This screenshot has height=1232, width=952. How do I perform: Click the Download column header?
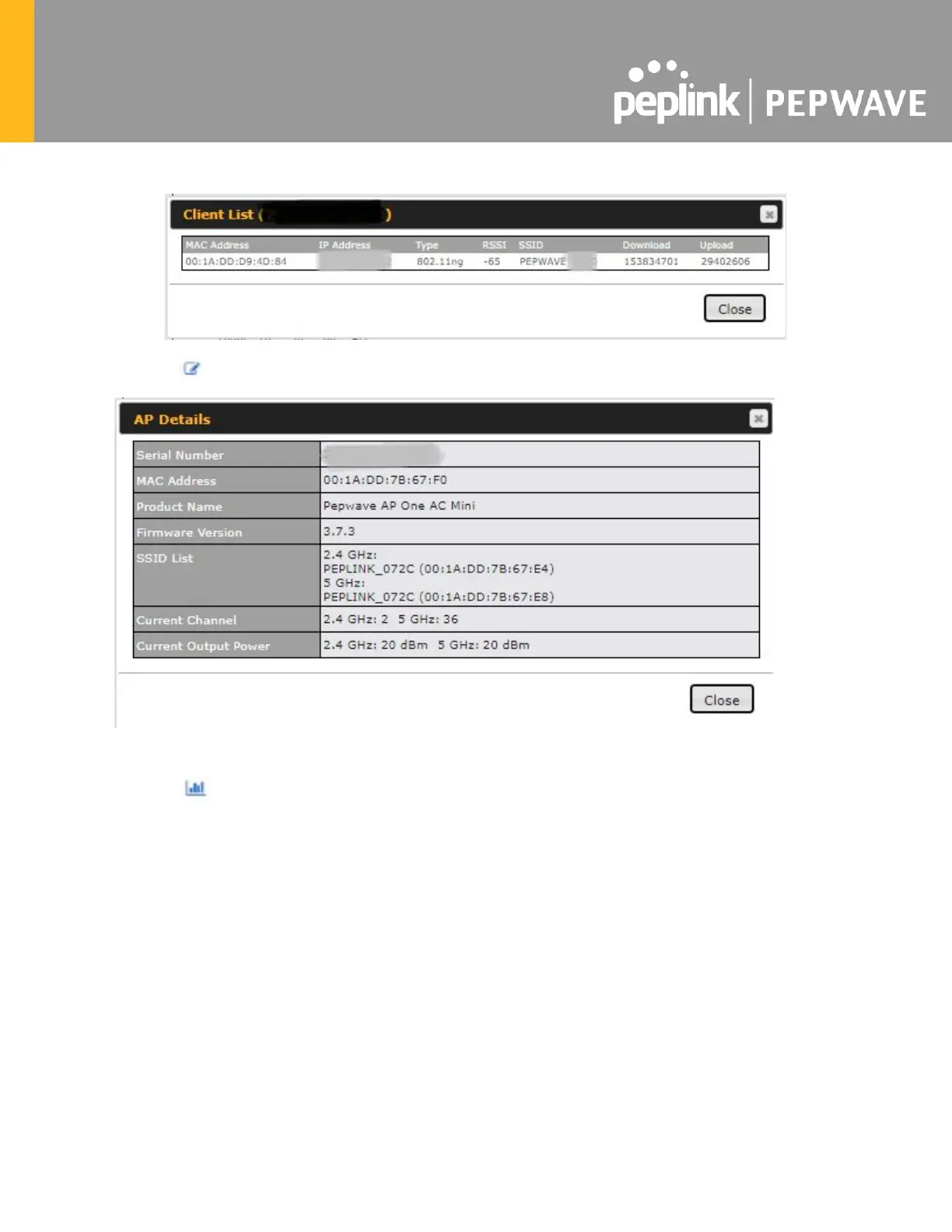[646, 245]
